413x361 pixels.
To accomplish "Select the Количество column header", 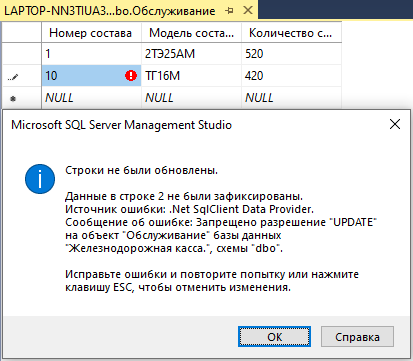I will pos(291,33).
